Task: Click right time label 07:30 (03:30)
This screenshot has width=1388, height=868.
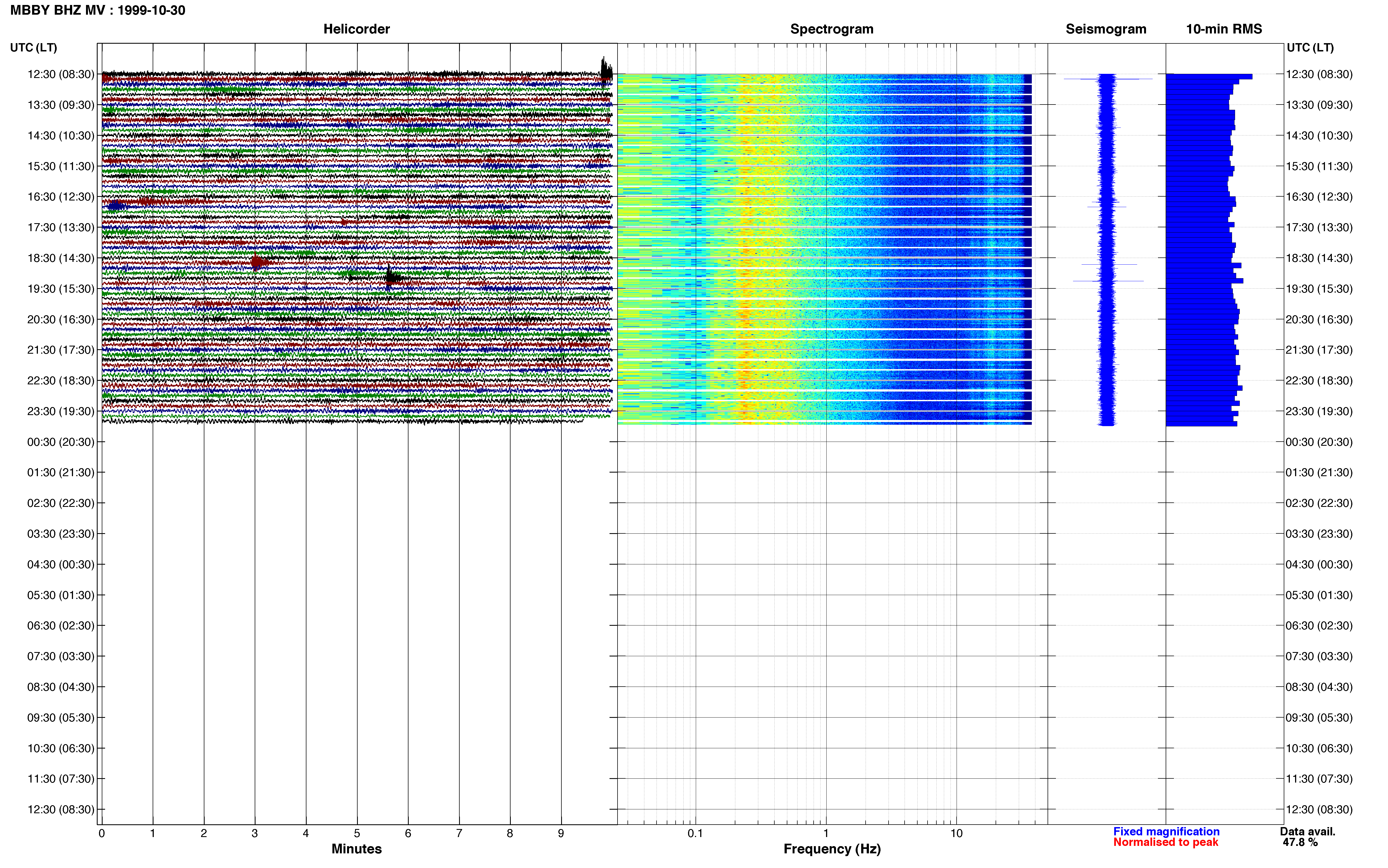Action: [x=1319, y=656]
